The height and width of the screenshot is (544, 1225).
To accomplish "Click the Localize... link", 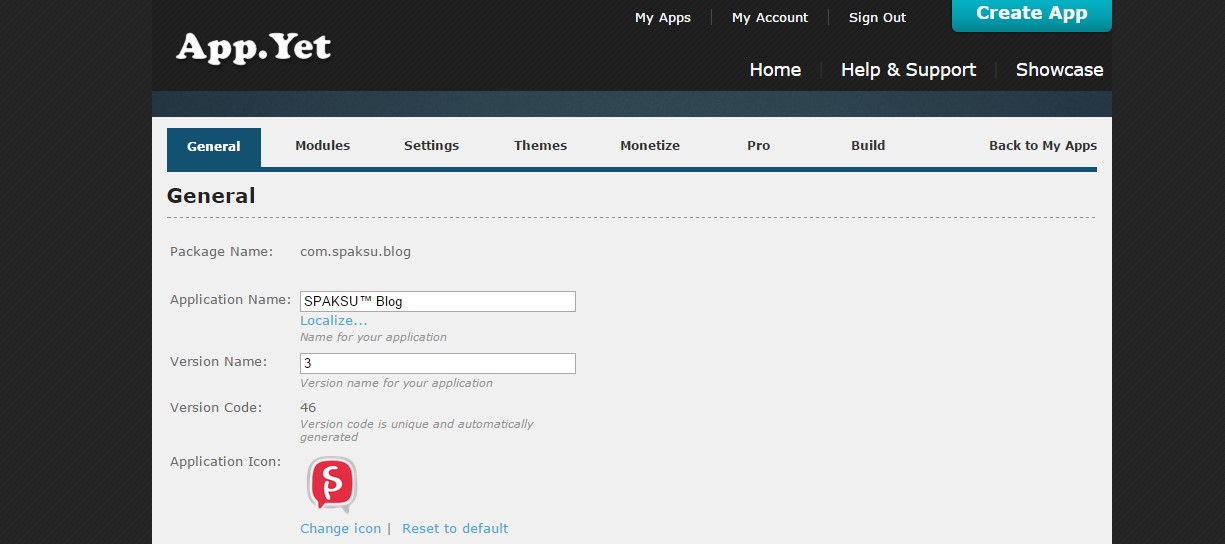I will (334, 320).
